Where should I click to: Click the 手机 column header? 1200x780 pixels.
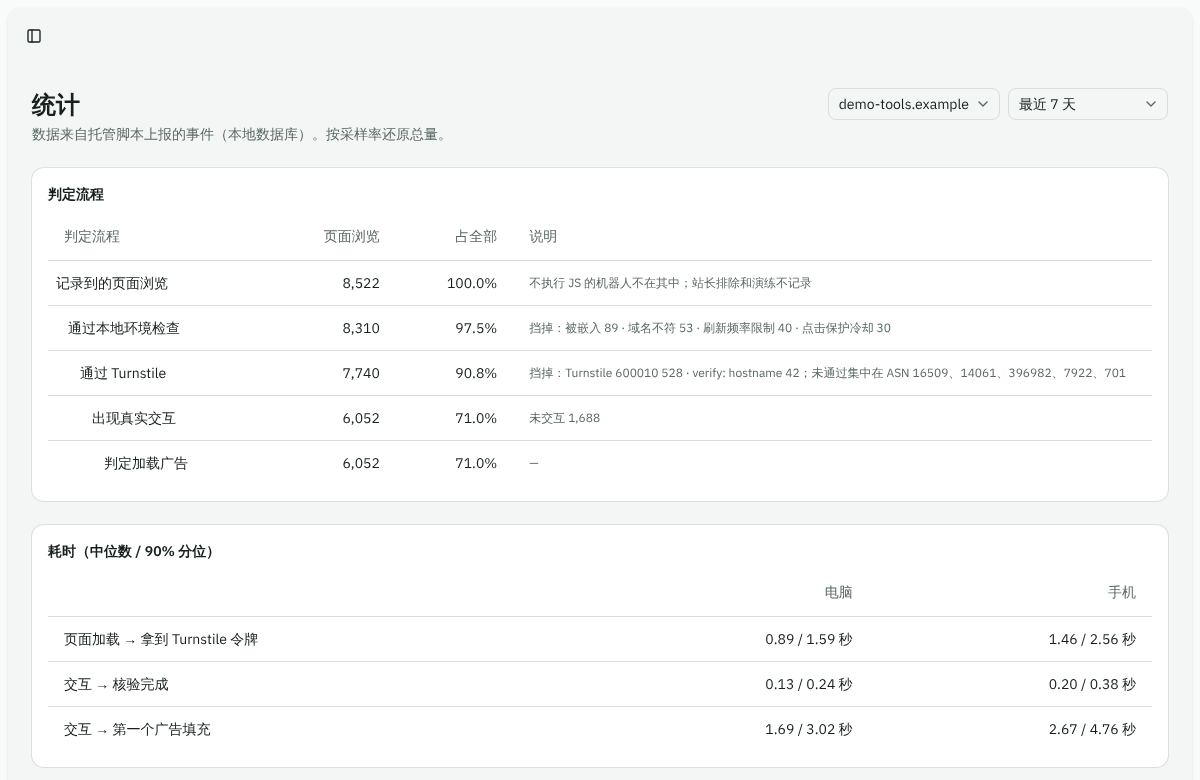coord(1122,592)
